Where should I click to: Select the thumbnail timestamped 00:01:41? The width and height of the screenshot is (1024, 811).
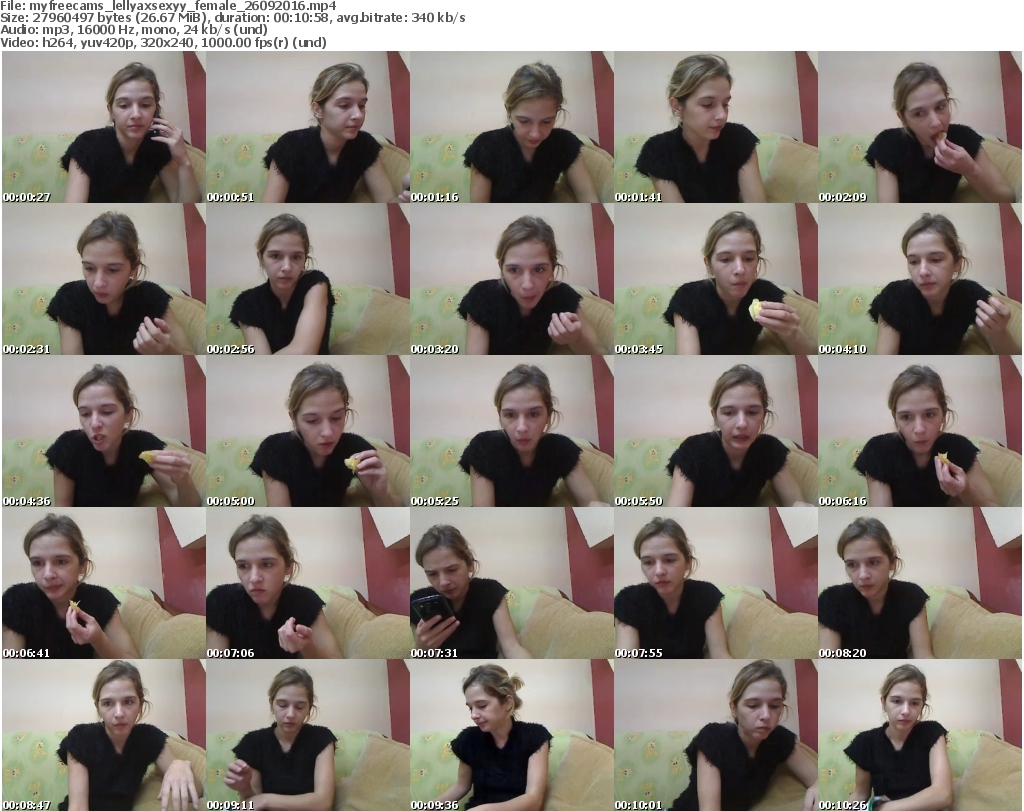[x=716, y=127]
